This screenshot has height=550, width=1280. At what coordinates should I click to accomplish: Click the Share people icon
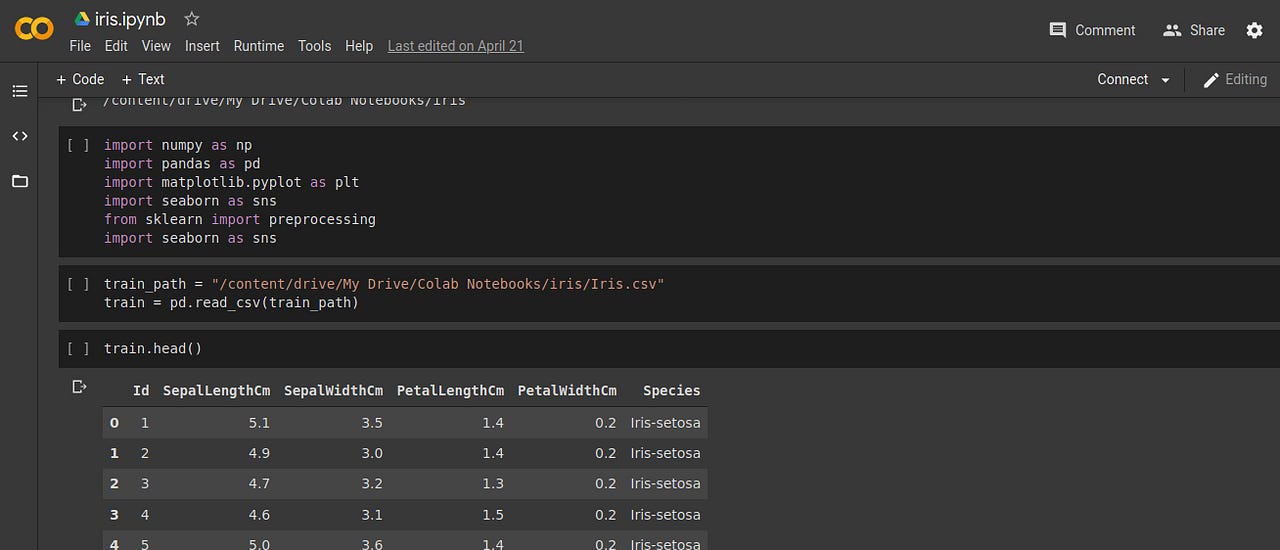(x=1172, y=30)
